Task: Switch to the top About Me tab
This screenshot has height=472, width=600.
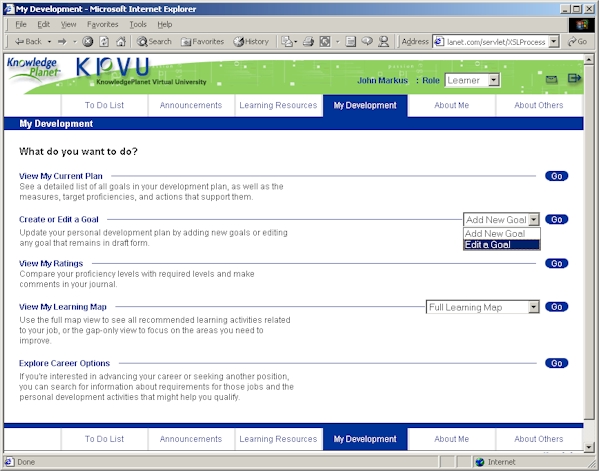Action: [452, 105]
